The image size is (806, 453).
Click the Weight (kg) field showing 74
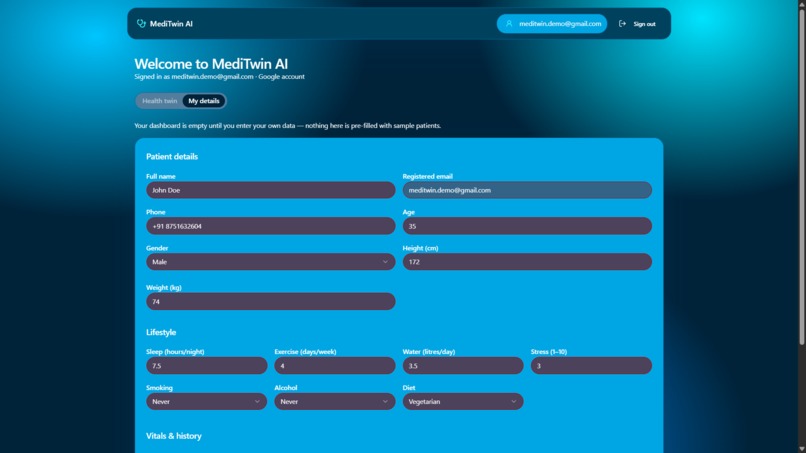tap(270, 301)
